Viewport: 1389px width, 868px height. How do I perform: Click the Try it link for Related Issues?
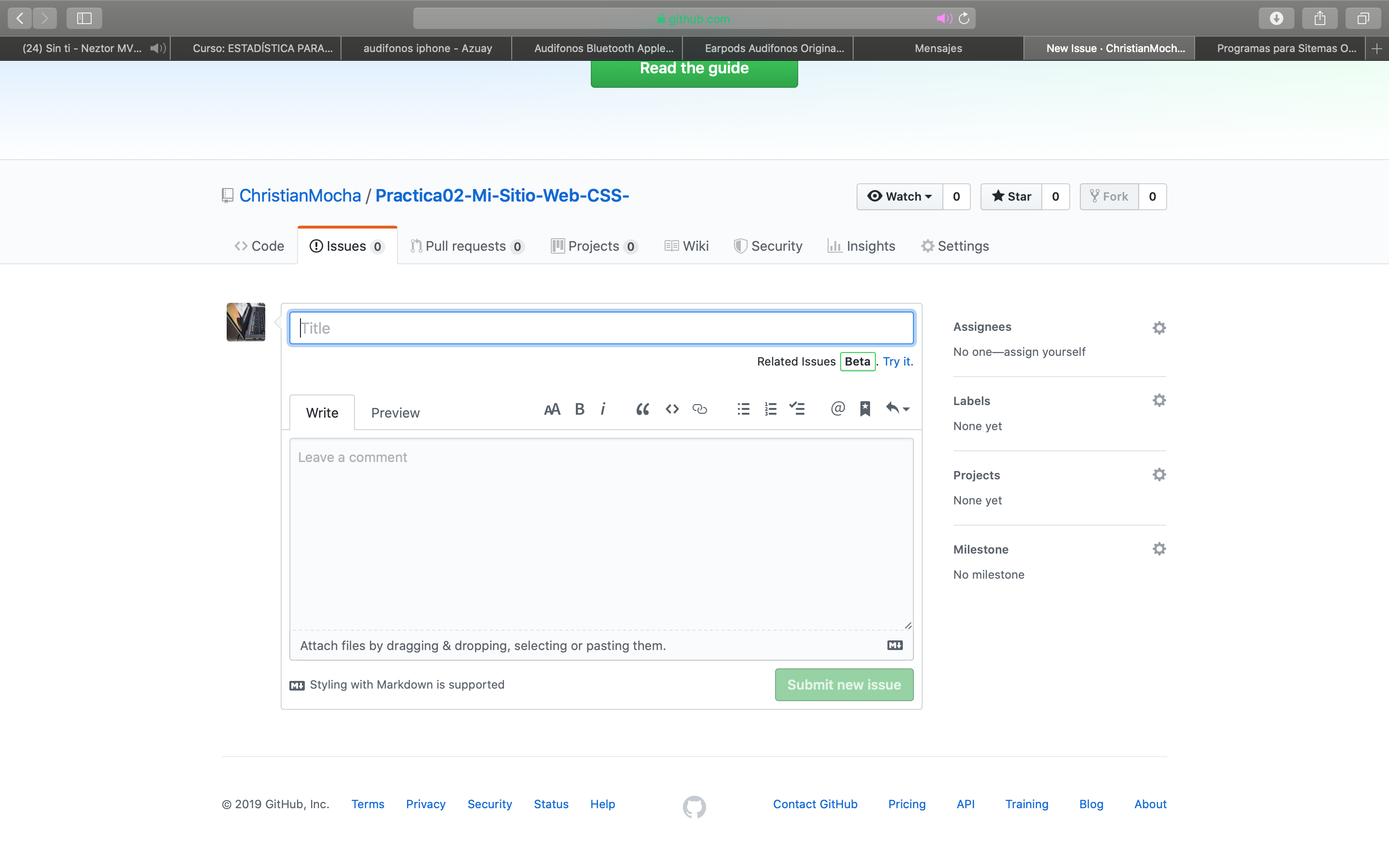click(x=898, y=361)
